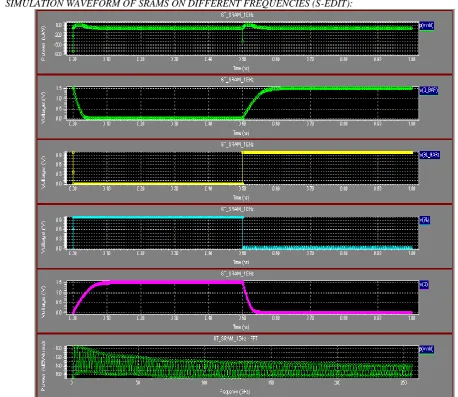Select the FFT chart legend label
This screenshot has width=458, height=397.
click(426, 349)
